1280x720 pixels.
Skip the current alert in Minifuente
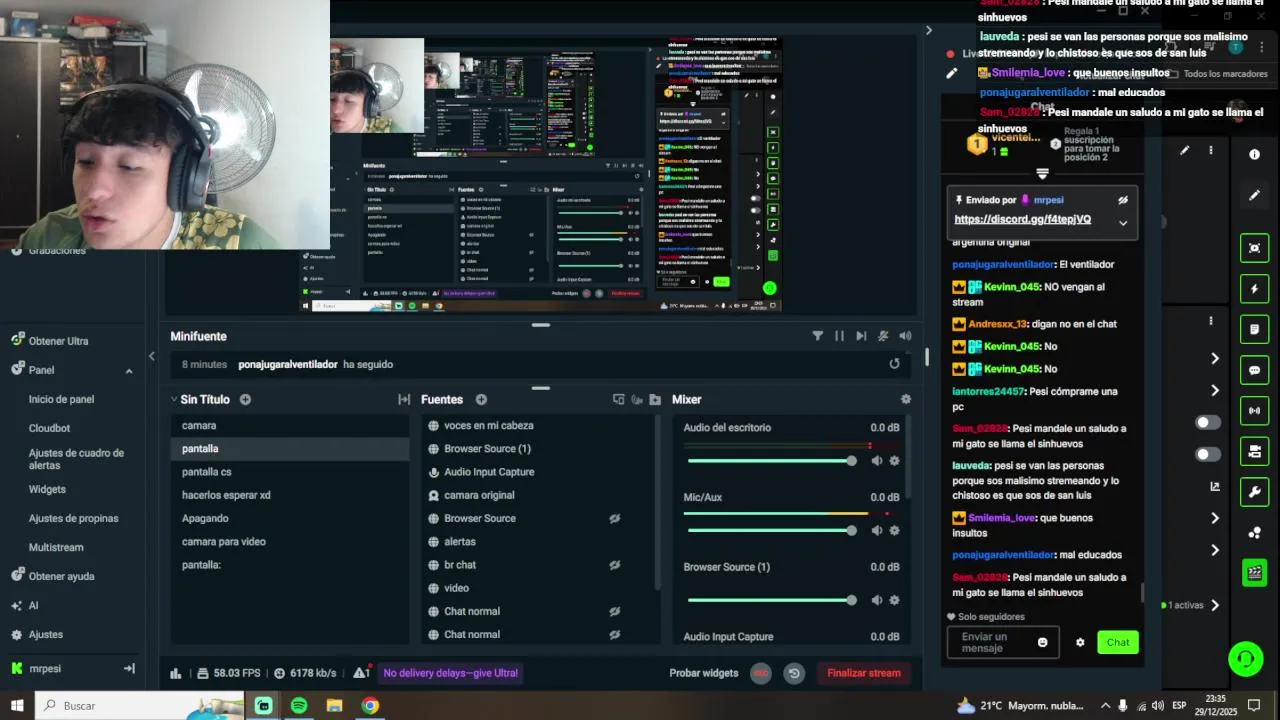point(861,336)
